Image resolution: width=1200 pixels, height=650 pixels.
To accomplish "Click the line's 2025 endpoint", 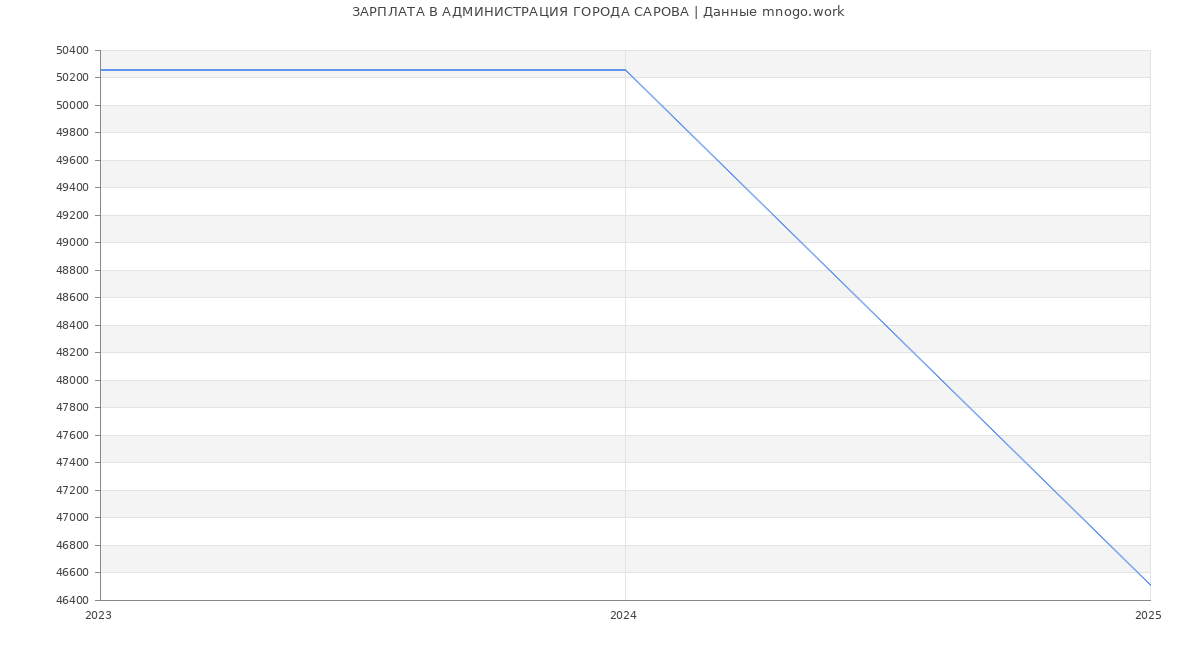I will 1150,585.
